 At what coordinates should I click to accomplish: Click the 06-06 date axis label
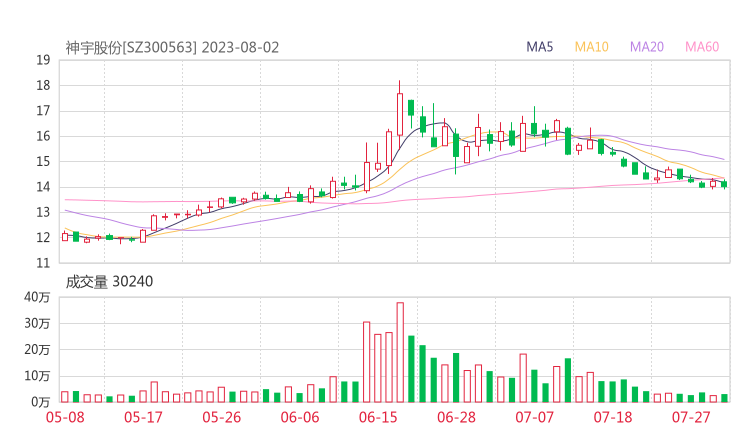coord(300,417)
